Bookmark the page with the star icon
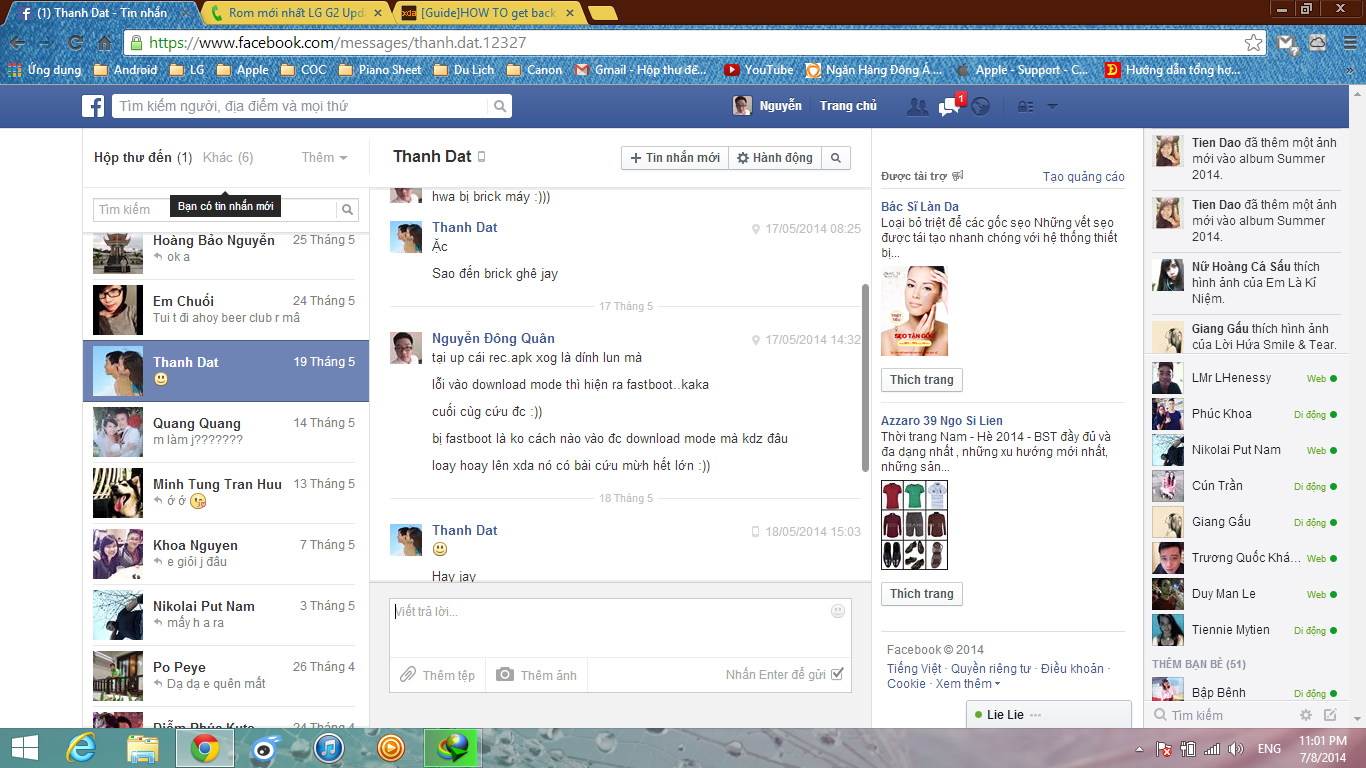 click(x=1253, y=43)
